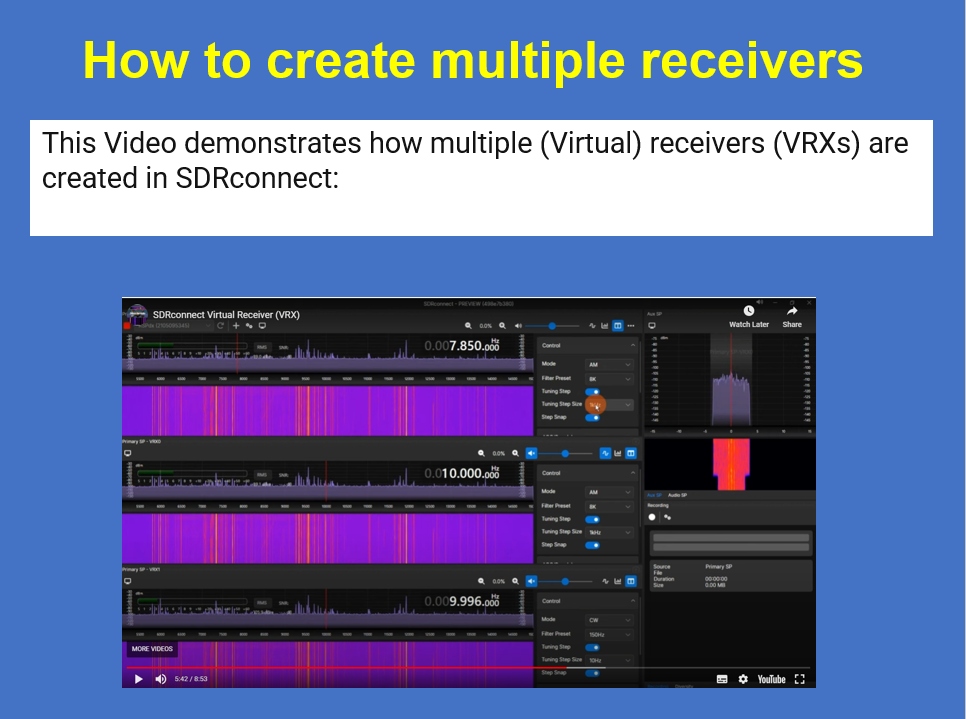Open Filter Preset 8K dropdown, top receiver

(609, 379)
